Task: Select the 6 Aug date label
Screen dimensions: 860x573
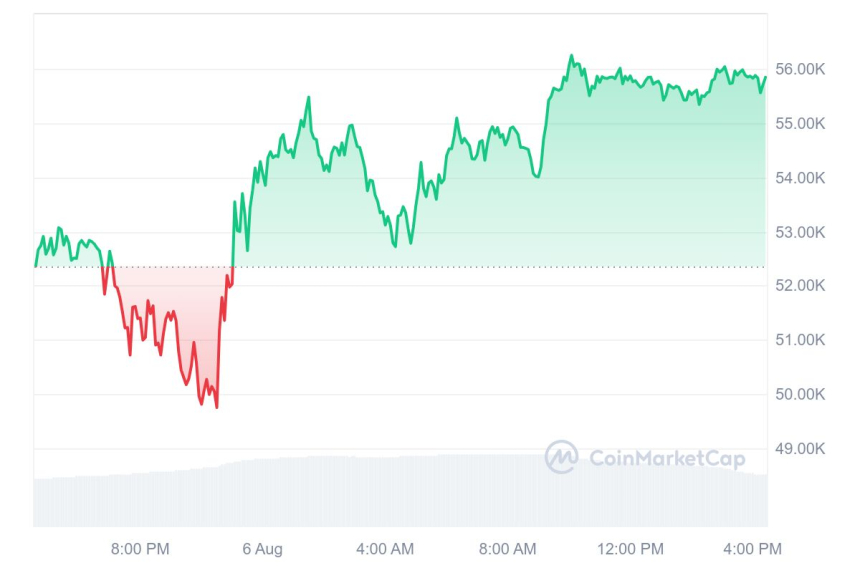Action: pyautogui.click(x=262, y=548)
